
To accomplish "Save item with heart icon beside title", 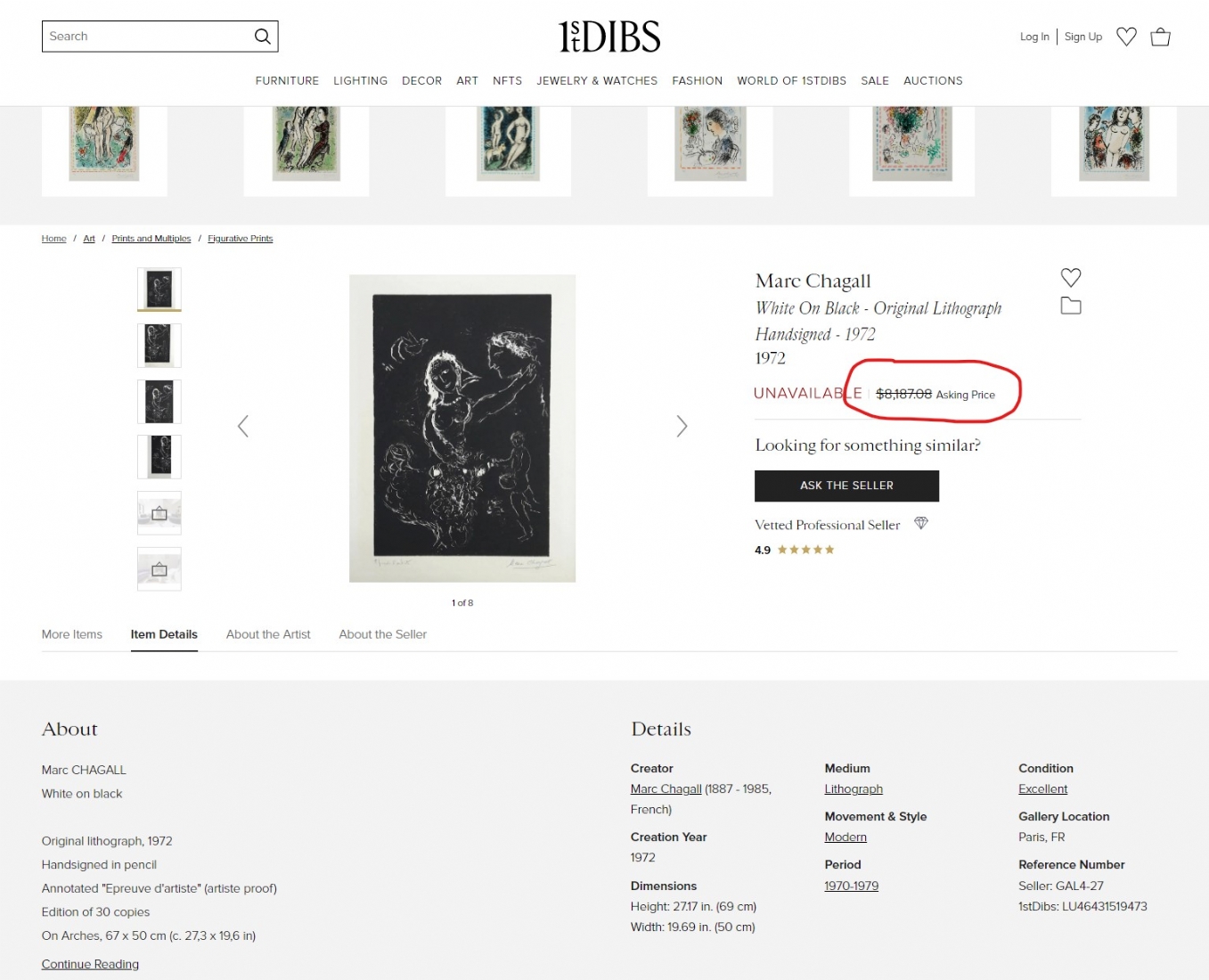I will point(1071,277).
